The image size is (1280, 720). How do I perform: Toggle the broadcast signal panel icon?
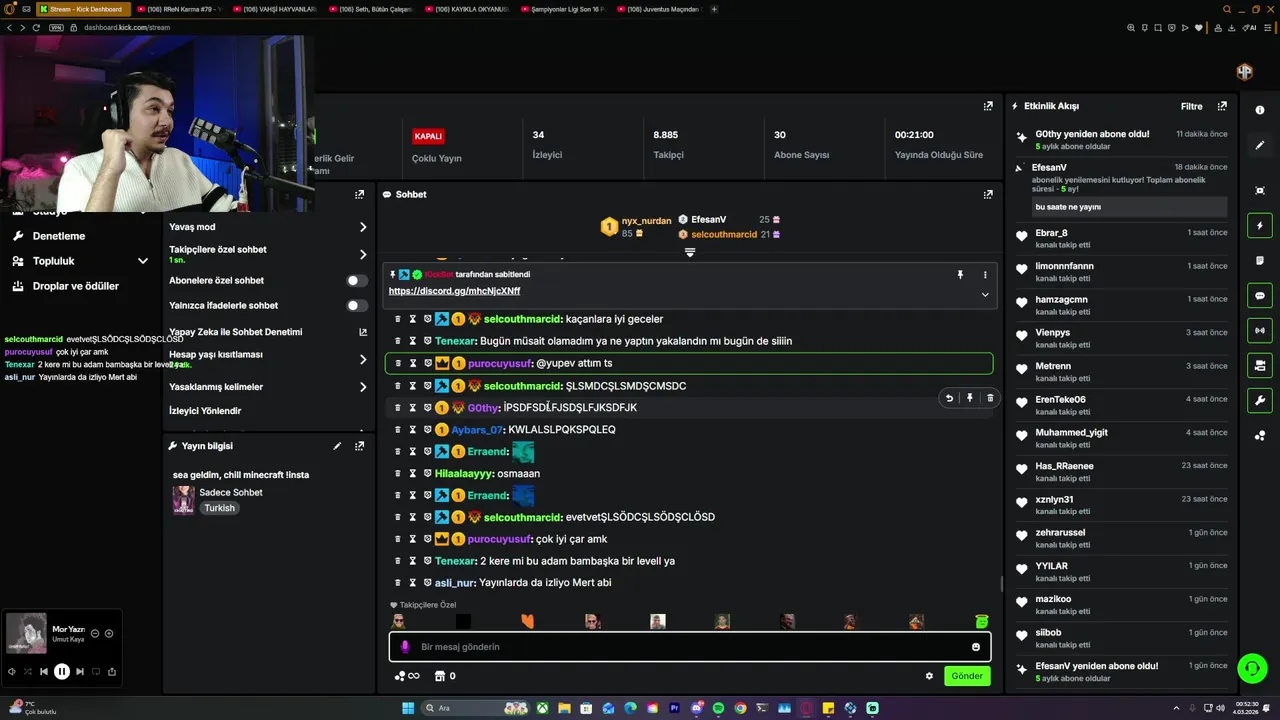click(x=1260, y=330)
